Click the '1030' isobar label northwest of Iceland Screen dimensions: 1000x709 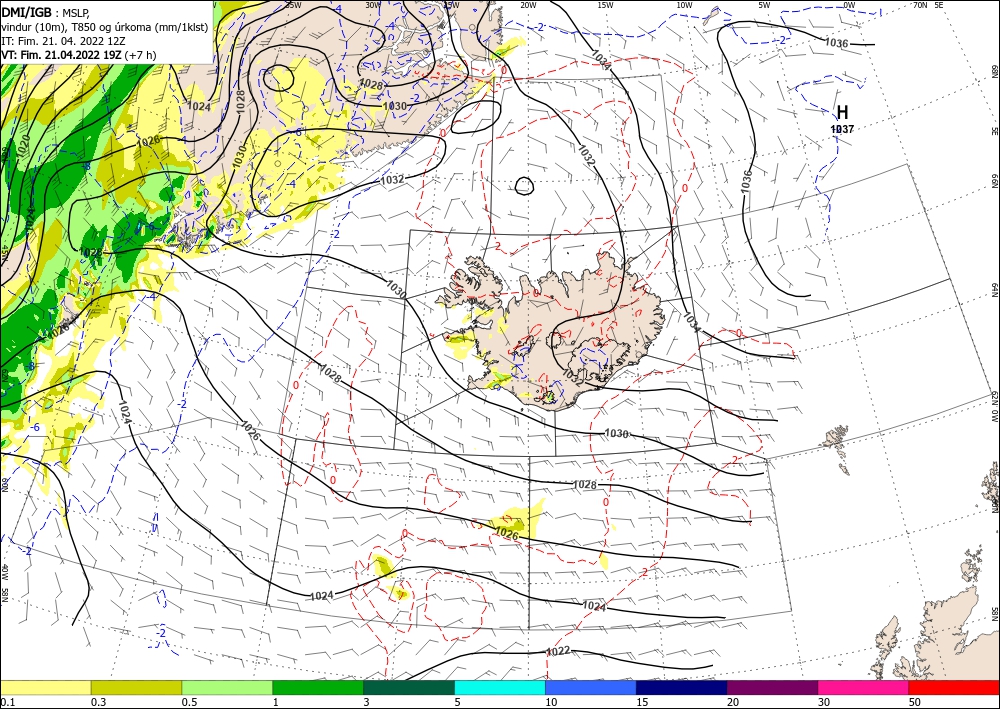tap(395, 291)
